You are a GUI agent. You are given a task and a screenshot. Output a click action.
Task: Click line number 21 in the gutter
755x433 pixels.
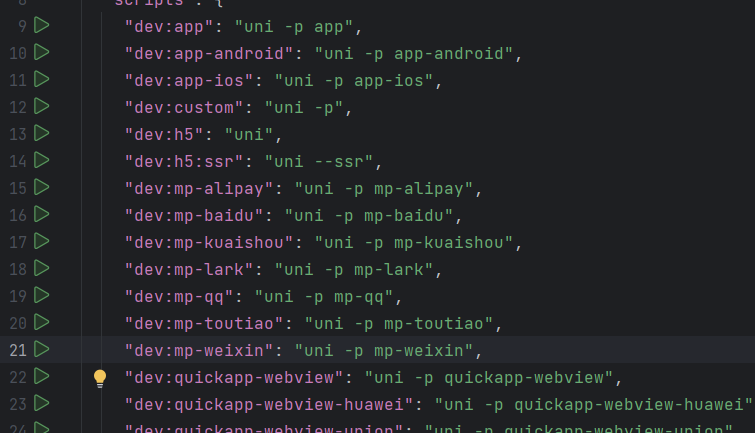click(18, 350)
